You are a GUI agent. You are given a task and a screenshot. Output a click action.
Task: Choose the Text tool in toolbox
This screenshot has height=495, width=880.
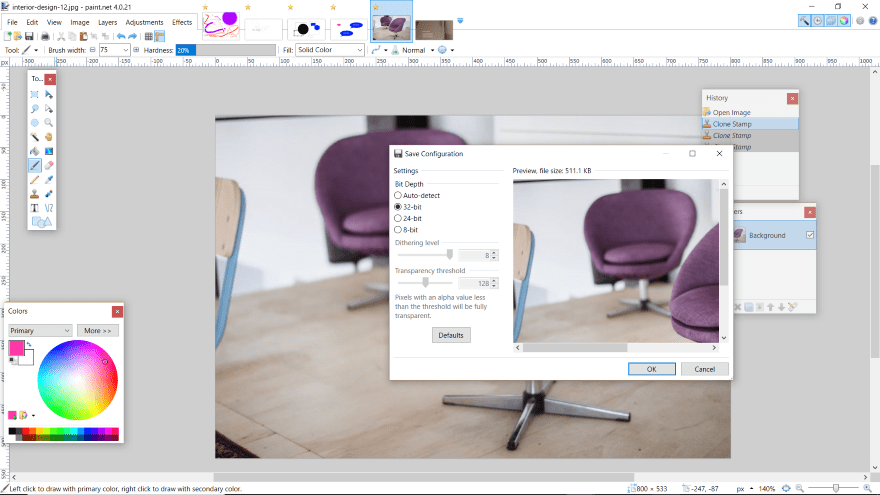[34, 207]
